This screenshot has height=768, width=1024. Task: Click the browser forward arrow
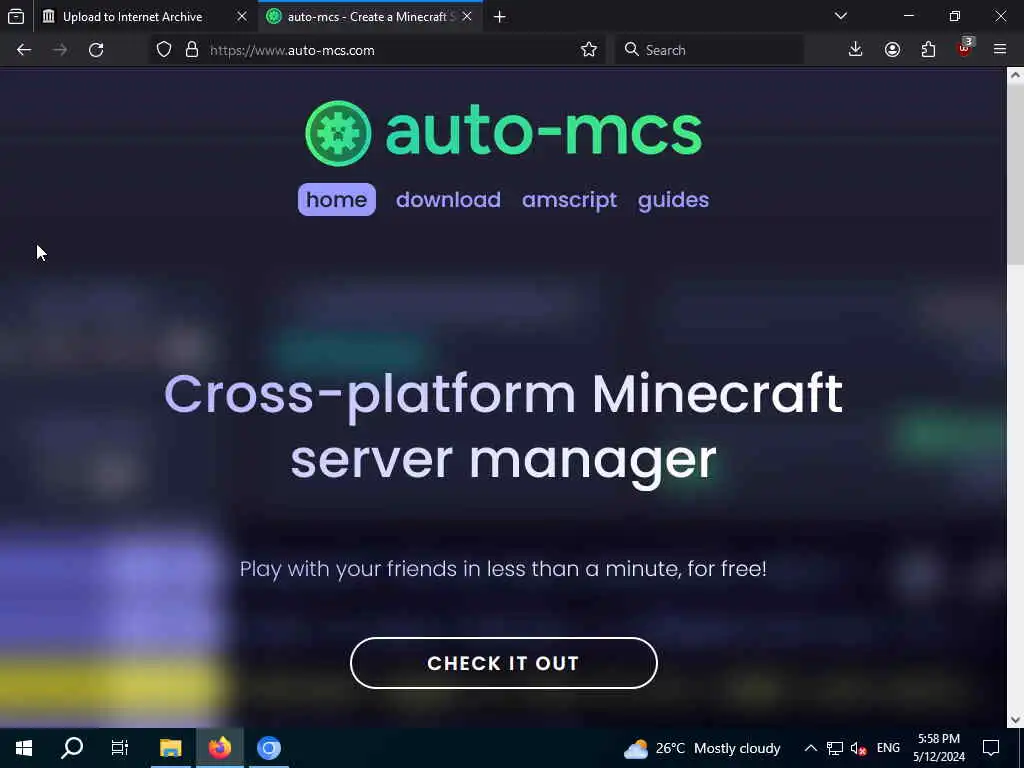60,50
